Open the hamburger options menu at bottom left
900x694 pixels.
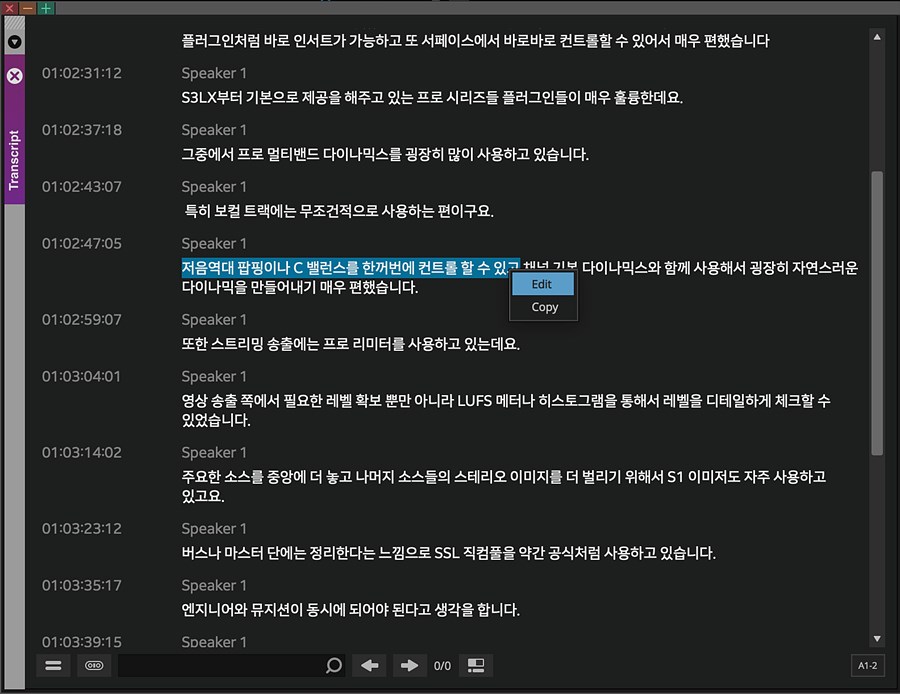click(52, 665)
